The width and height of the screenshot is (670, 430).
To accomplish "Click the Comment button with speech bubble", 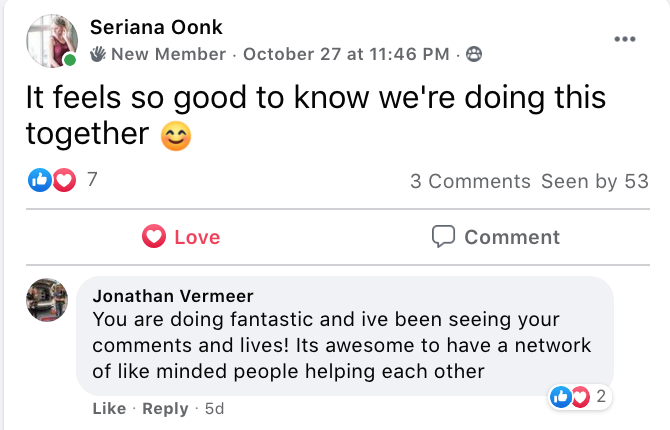I will click(x=495, y=237).
